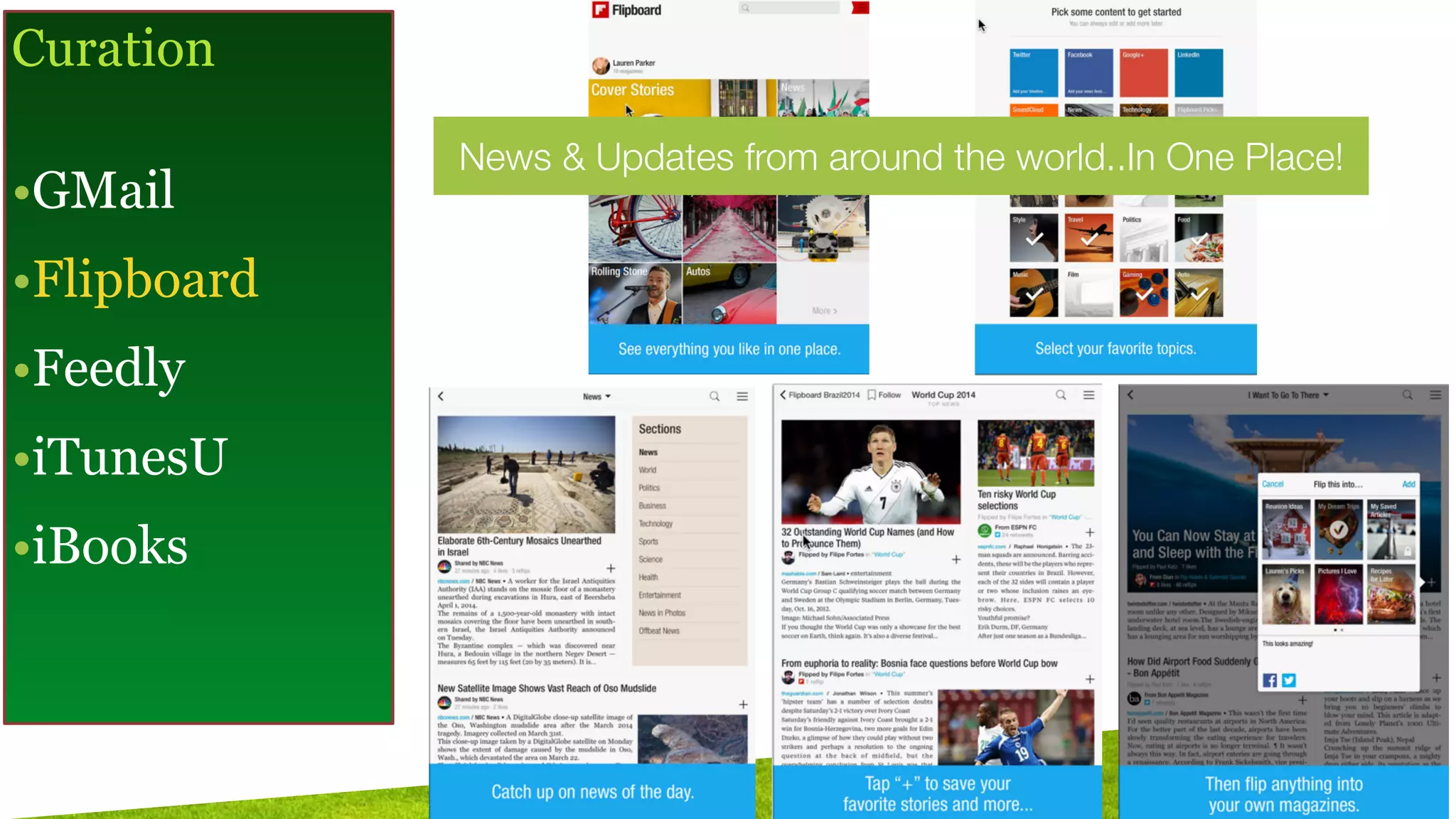Click Lauren Parker's profile avatar
Image resolution: width=1456 pixels, height=819 pixels.
[601, 66]
